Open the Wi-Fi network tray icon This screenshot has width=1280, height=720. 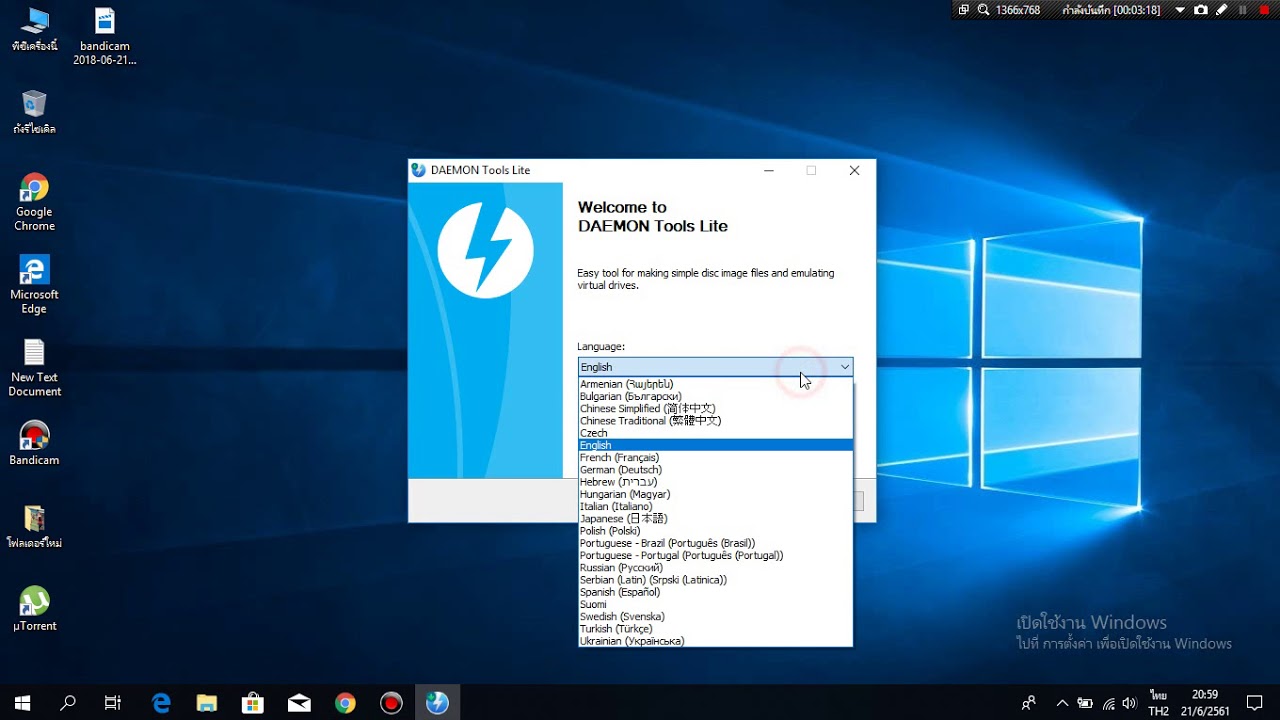tap(1108, 703)
